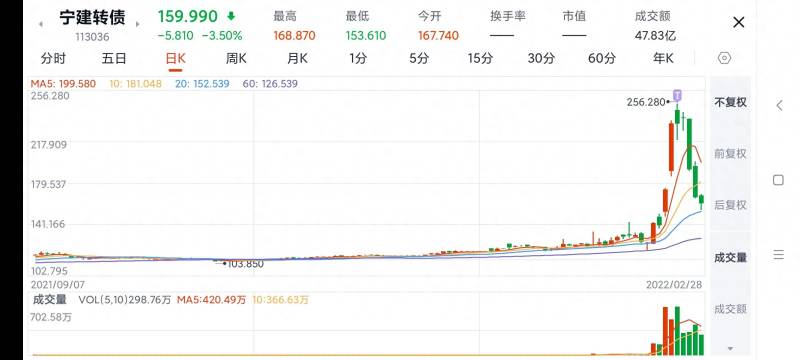Tap the volume MA5:420.49万 label
The image size is (800, 360).
point(211,300)
